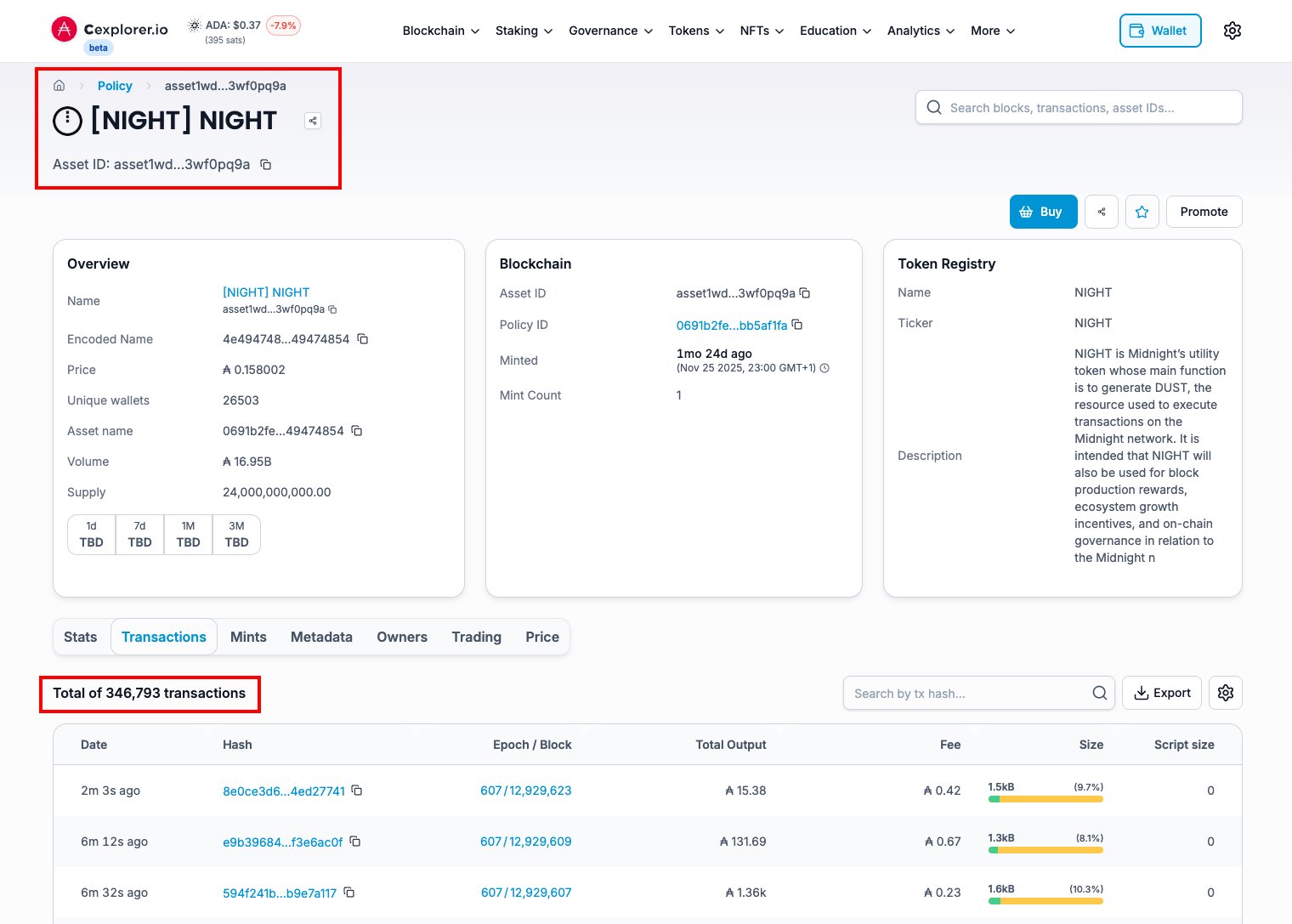This screenshot has height=924, width=1292.
Task: Open transactions table settings gear
Action: click(1225, 693)
